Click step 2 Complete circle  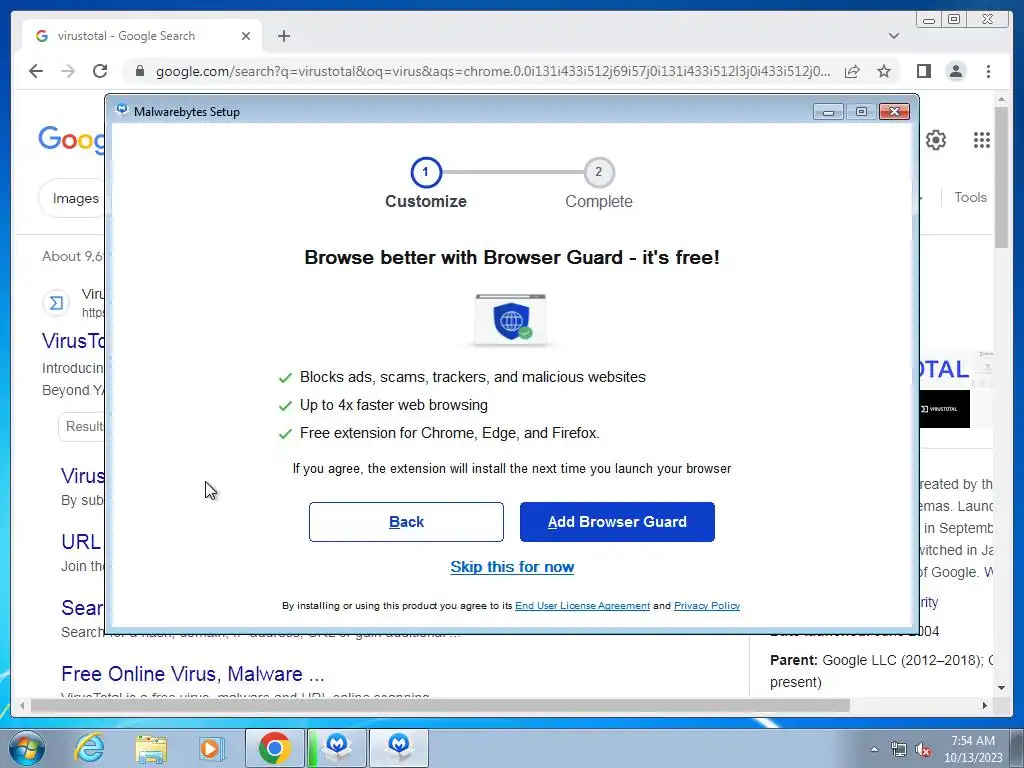[x=598, y=172]
